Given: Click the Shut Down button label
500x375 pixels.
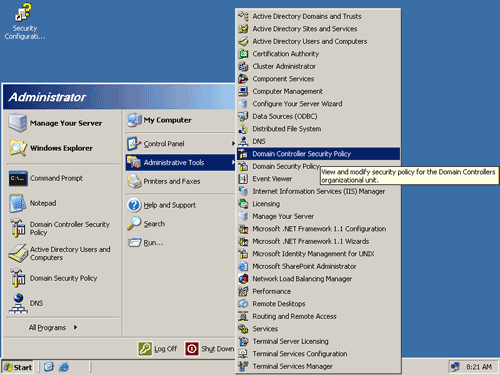Looking at the screenshot, I should coord(217,349).
